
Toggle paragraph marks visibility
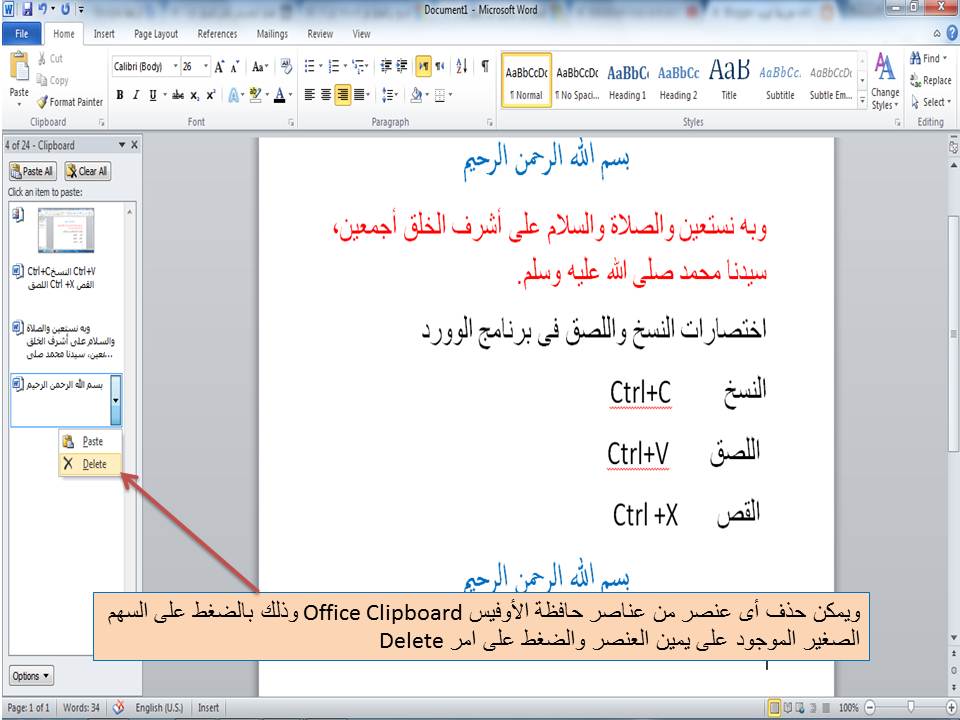pyautogui.click(x=485, y=66)
